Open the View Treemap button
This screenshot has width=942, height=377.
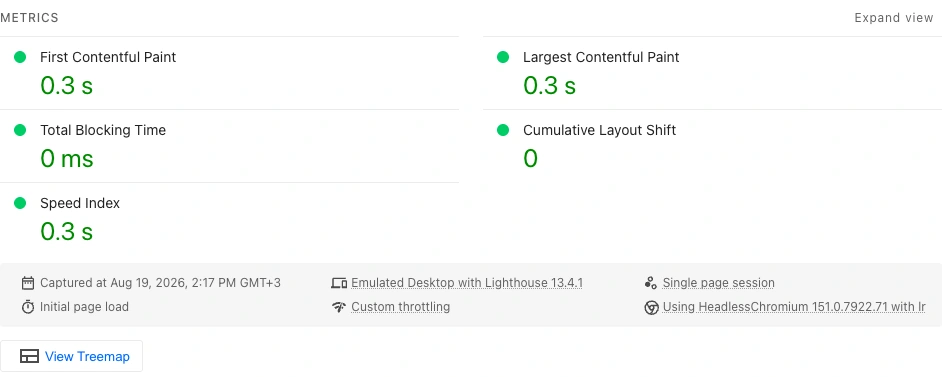(71, 357)
